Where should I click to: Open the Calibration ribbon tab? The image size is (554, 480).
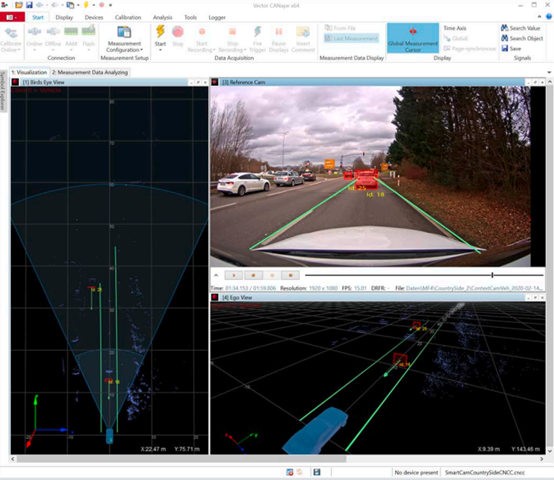128,17
